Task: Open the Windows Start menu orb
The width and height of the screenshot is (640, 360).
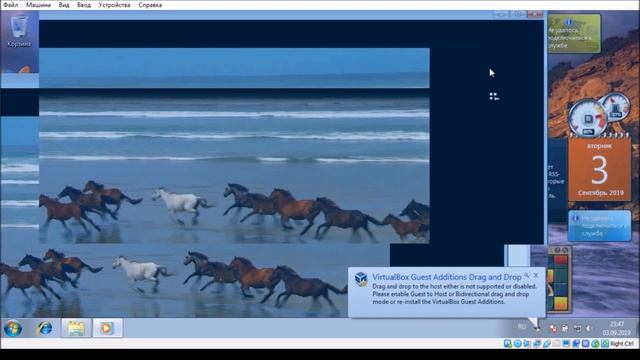Action: [13, 328]
